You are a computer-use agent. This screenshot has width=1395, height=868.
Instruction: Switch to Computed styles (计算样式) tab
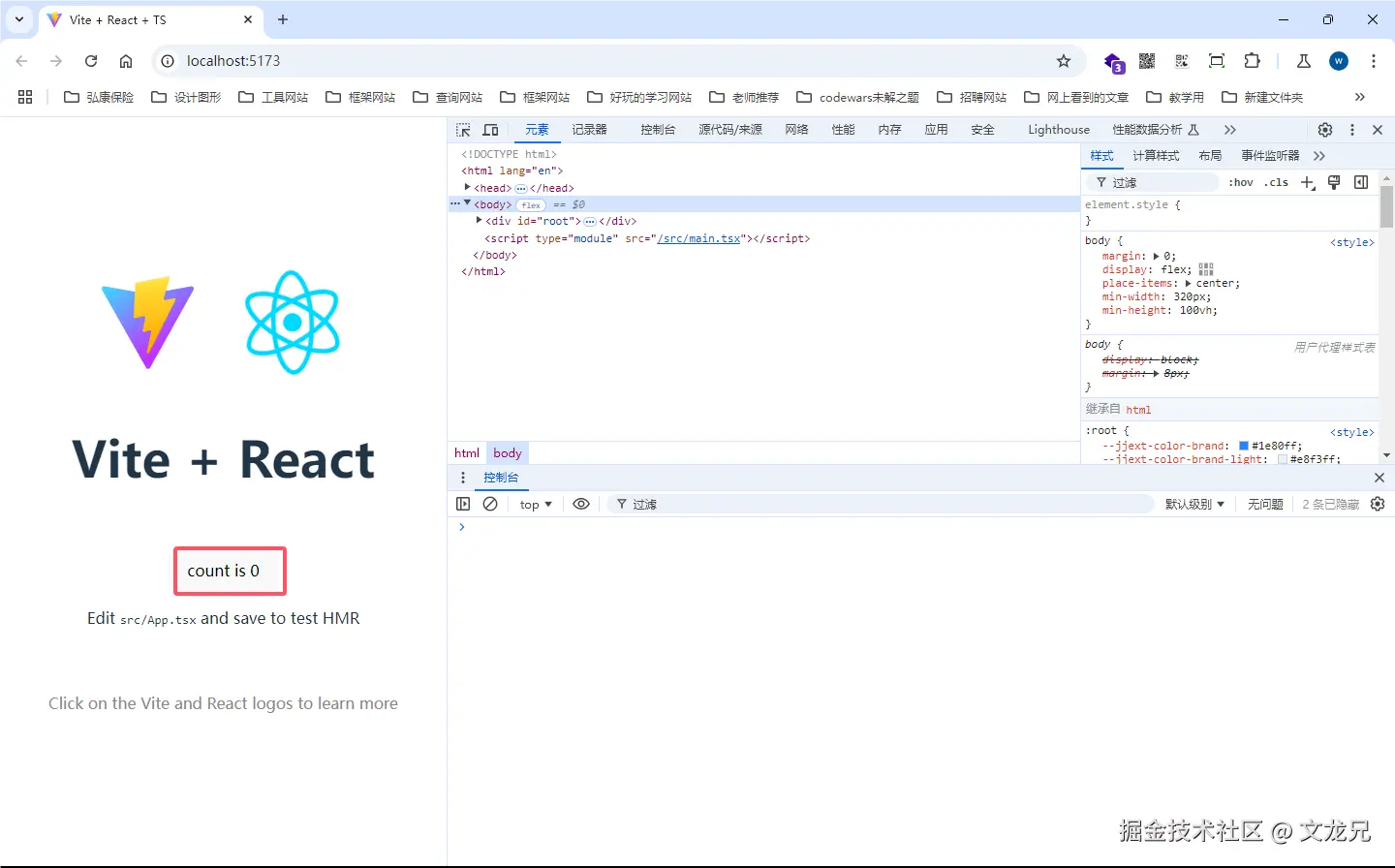[1156, 156]
